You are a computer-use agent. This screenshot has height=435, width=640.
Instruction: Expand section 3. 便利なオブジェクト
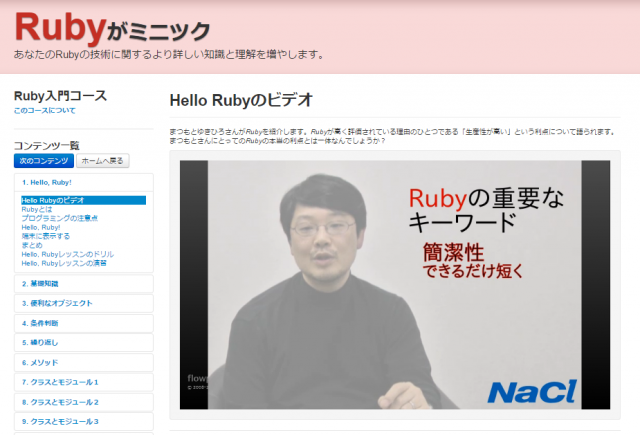[x=84, y=303]
